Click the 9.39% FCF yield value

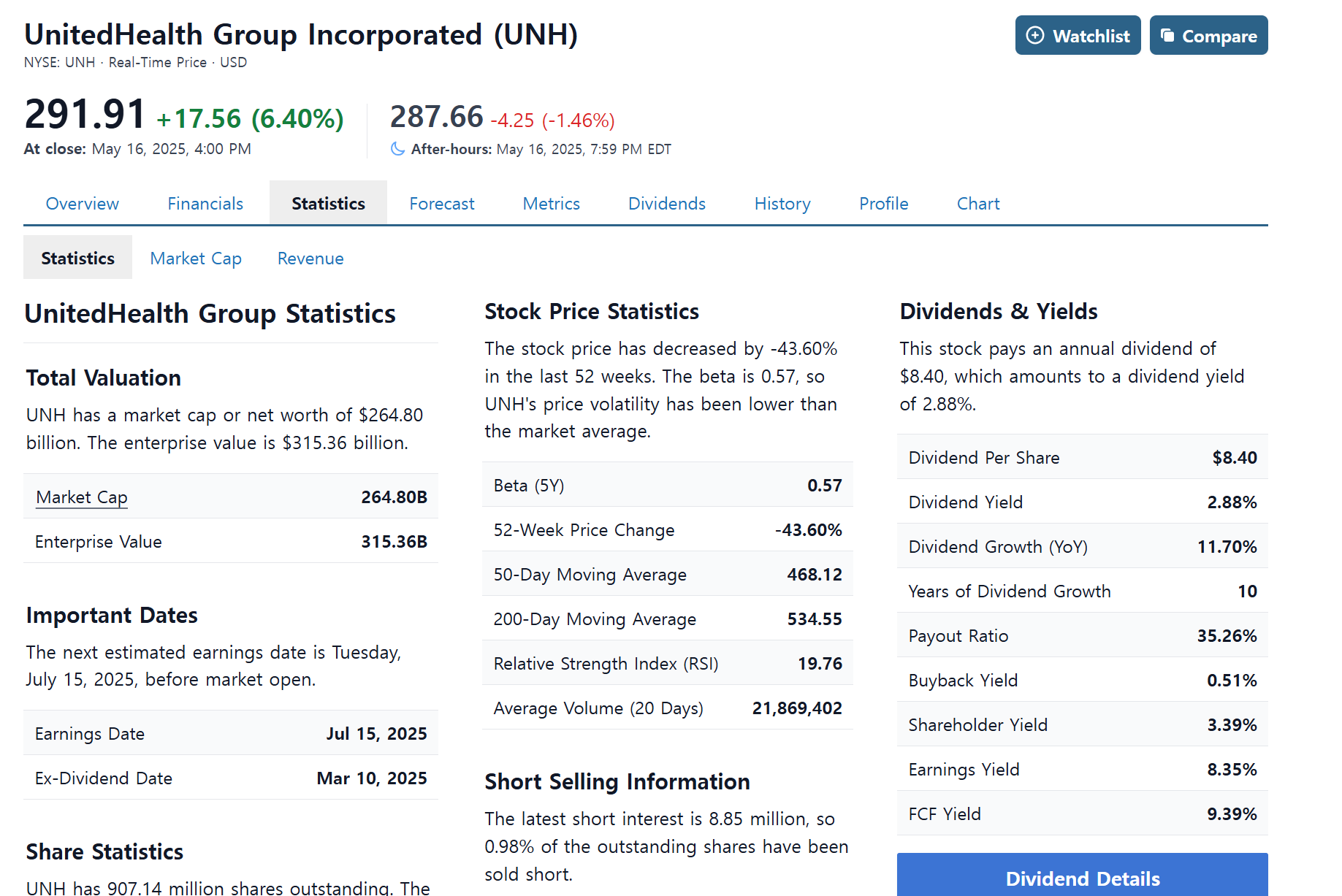click(1232, 814)
